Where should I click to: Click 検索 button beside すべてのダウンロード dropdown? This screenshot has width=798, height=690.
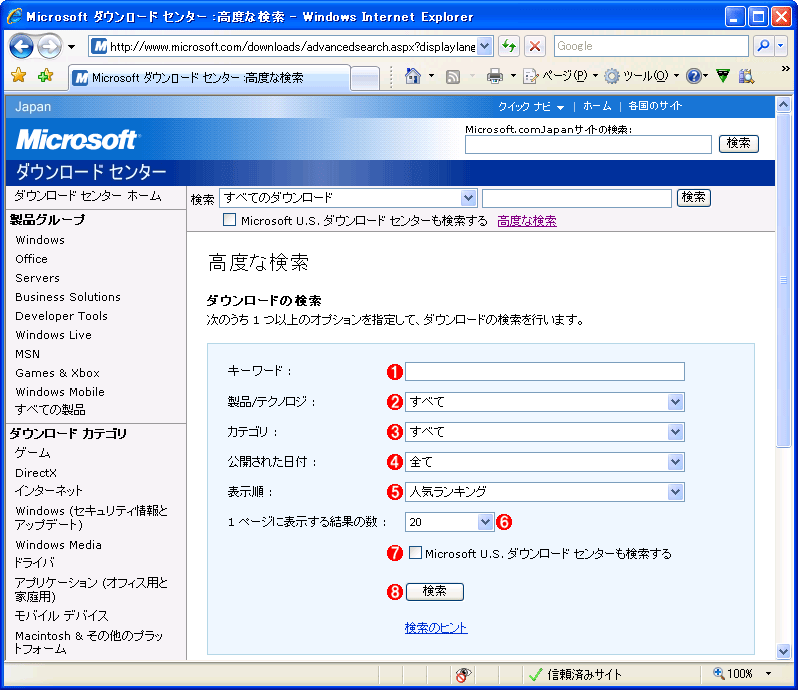click(694, 197)
